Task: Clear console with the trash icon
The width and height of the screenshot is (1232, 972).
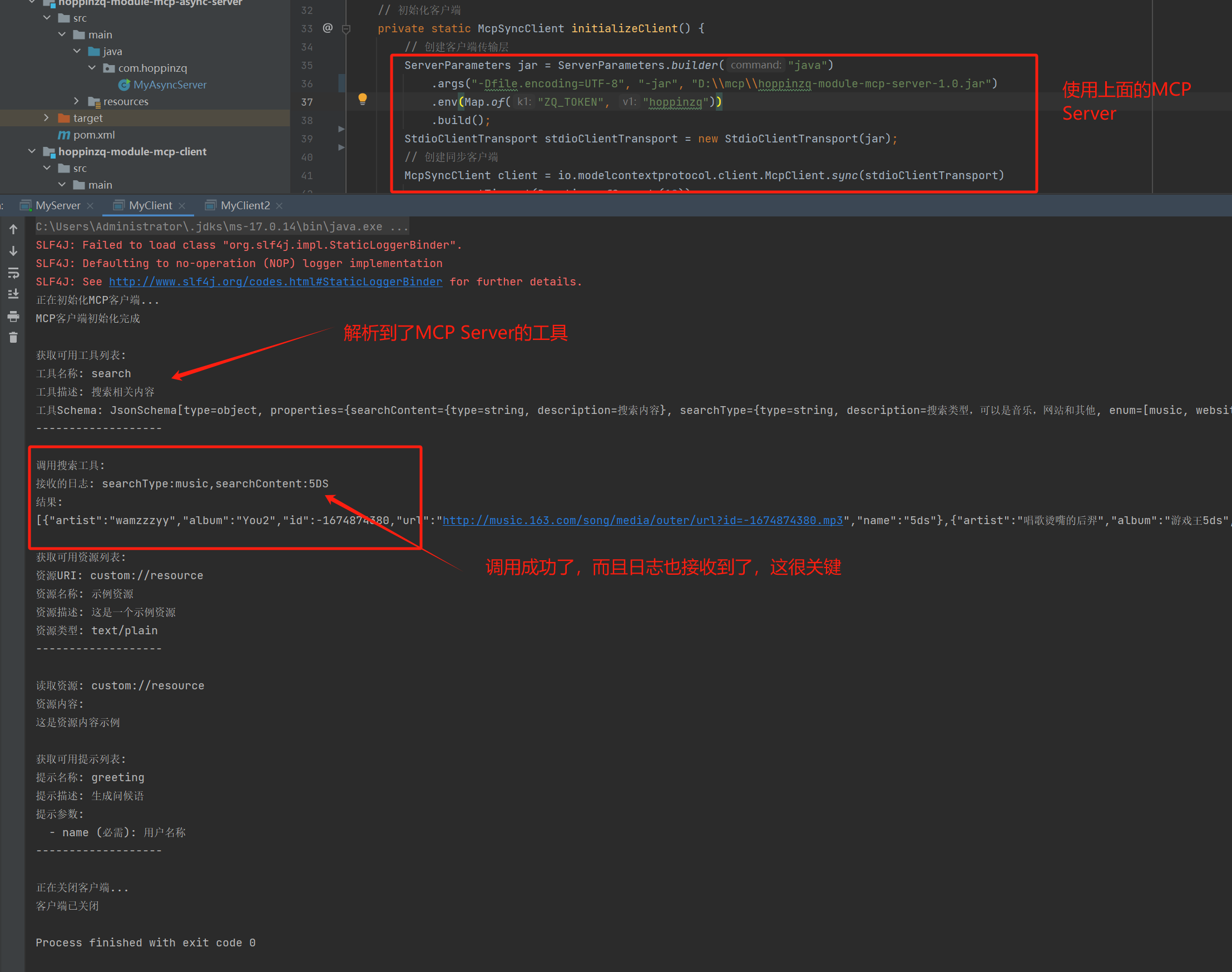Action: [x=13, y=338]
